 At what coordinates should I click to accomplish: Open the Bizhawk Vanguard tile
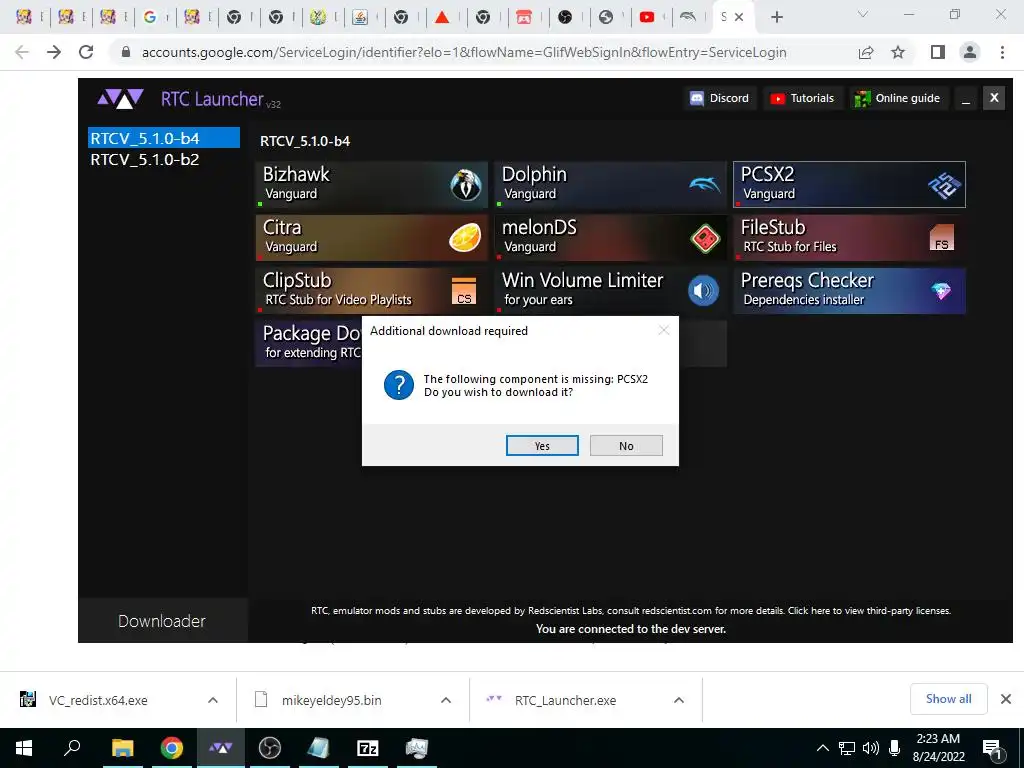tap(372, 184)
